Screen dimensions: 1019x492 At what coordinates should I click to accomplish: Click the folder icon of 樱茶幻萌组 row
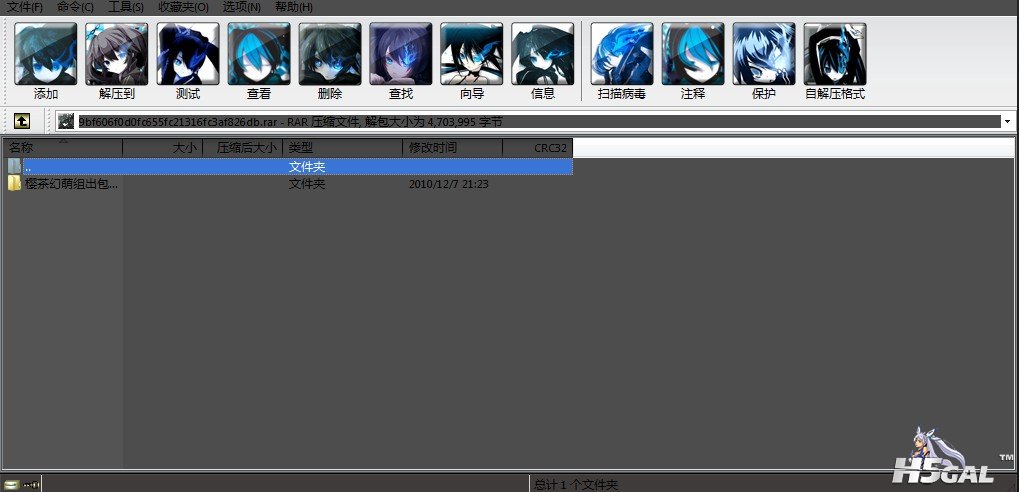(14, 184)
